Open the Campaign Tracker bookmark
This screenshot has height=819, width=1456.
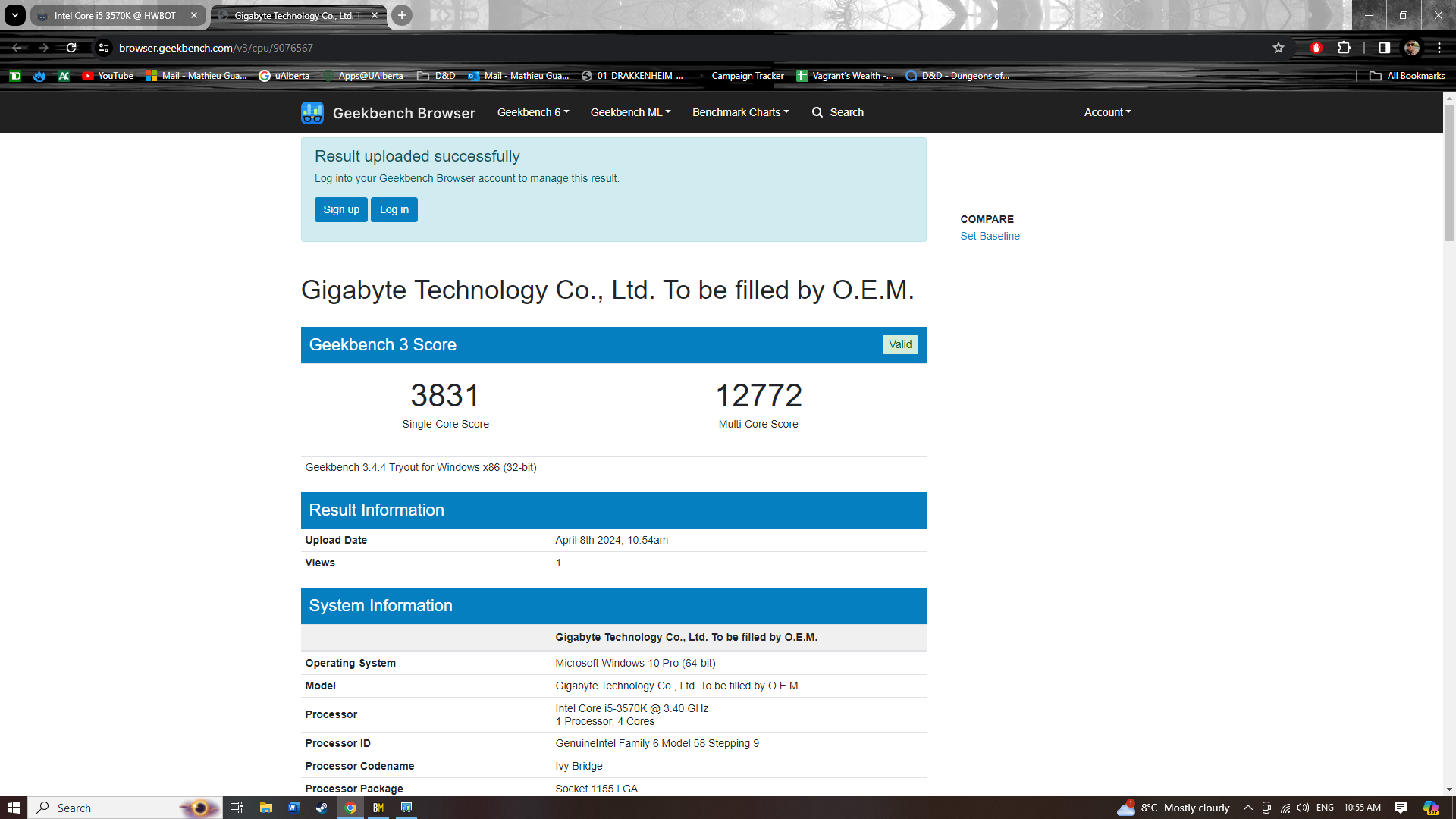(740, 76)
